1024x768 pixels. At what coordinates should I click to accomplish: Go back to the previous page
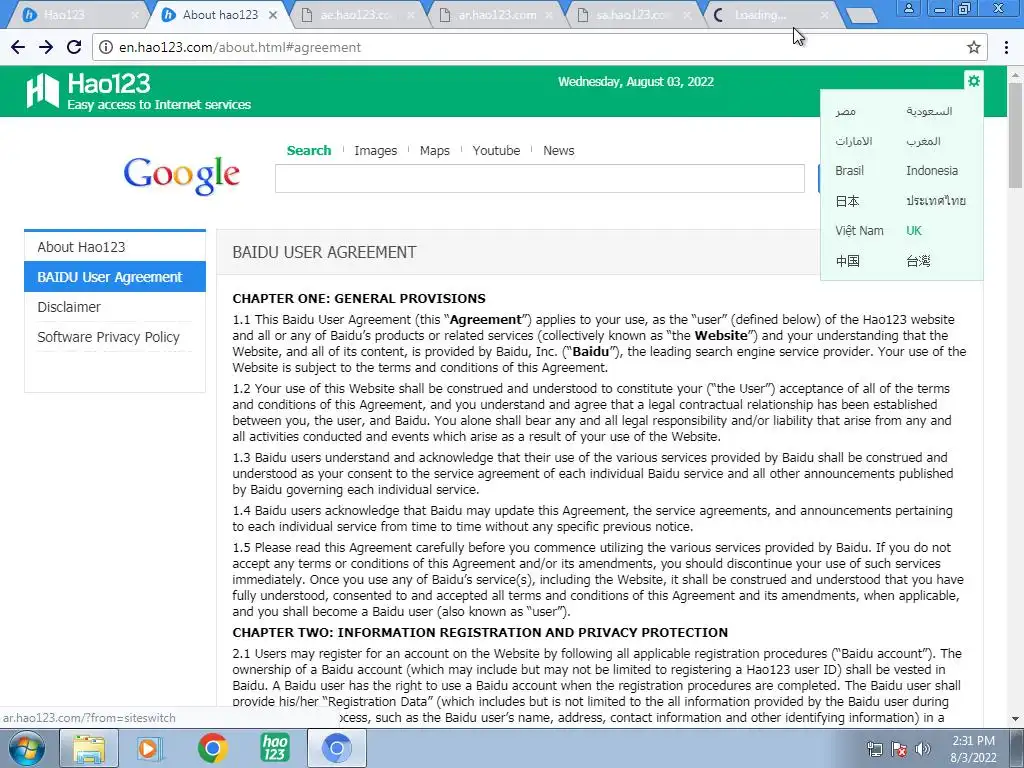(18, 47)
